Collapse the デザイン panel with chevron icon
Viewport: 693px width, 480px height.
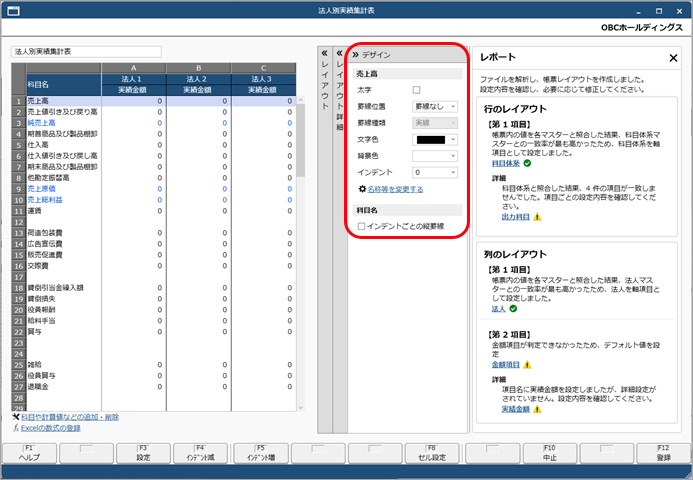point(355,55)
